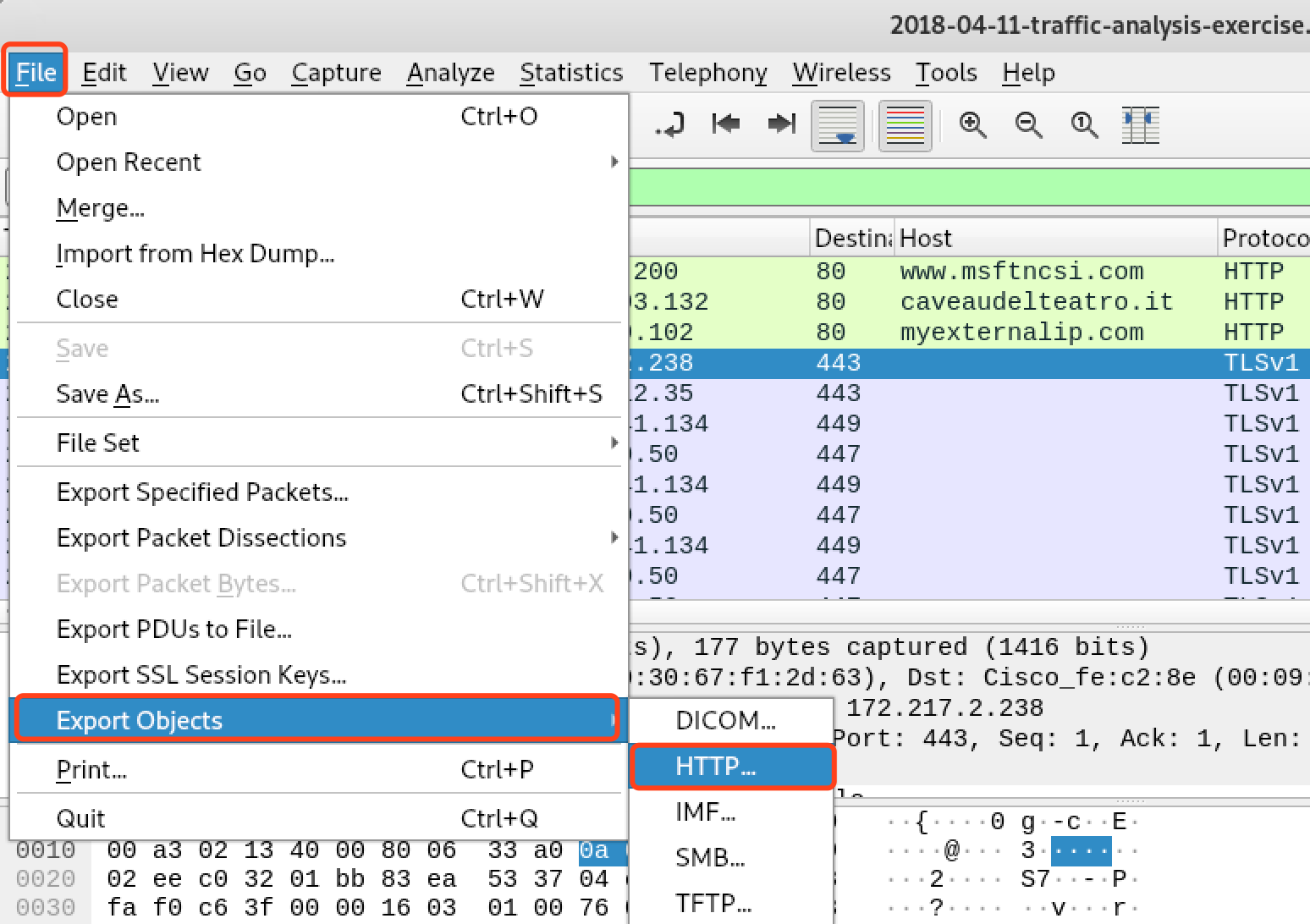The height and width of the screenshot is (924, 1310).
Task: Click the Protocol column header
Action: [x=1264, y=238]
